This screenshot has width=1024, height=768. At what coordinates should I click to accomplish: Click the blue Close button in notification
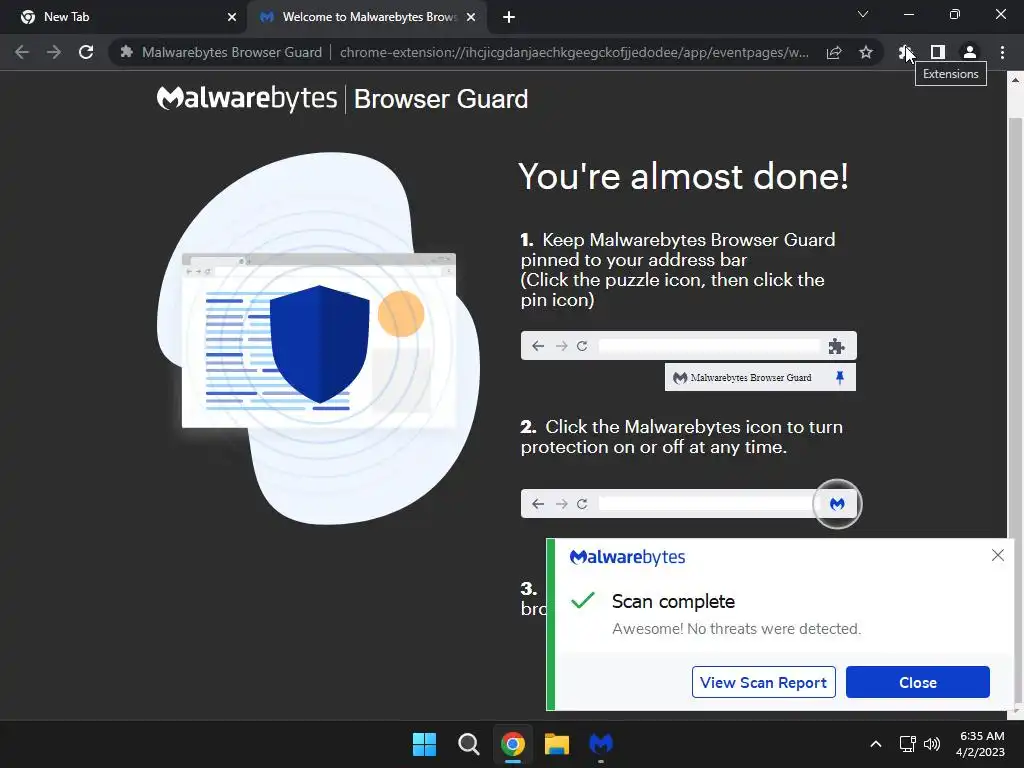[918, 682]
